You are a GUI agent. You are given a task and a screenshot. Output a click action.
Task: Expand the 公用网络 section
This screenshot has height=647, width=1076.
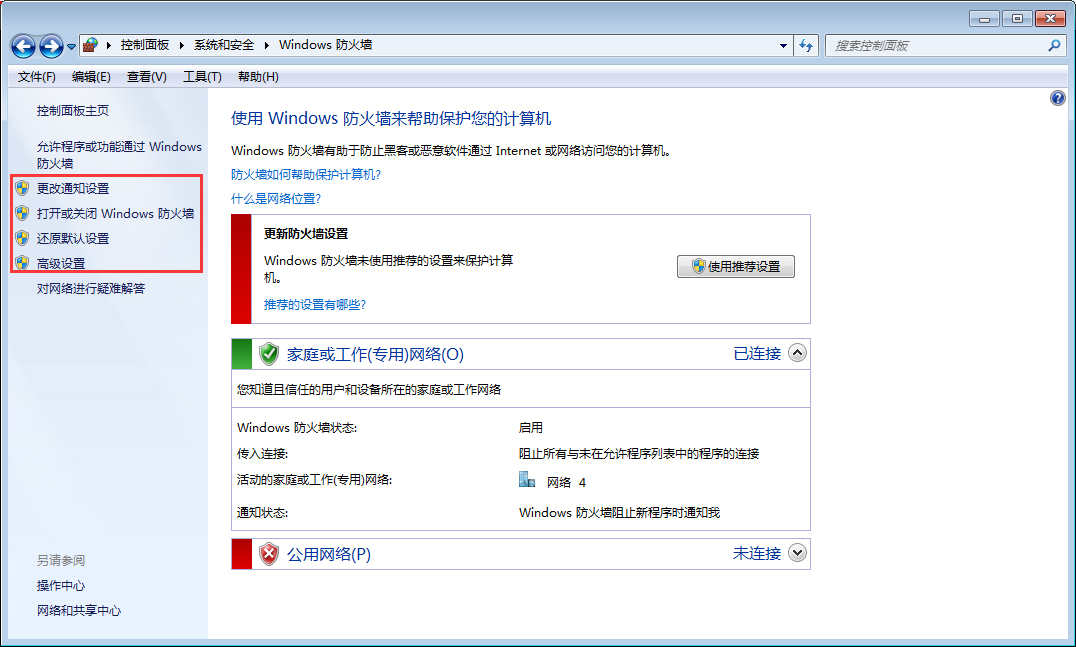797,553
